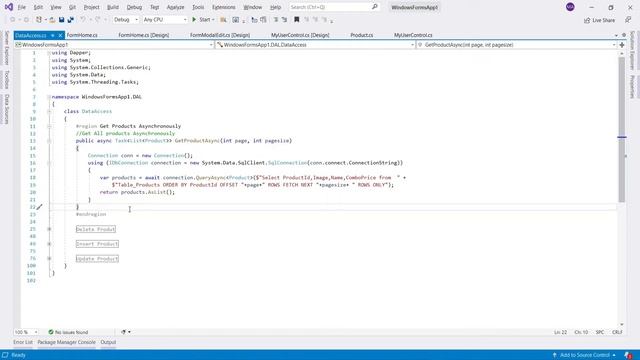Open the user account avatar

(570, 7)
